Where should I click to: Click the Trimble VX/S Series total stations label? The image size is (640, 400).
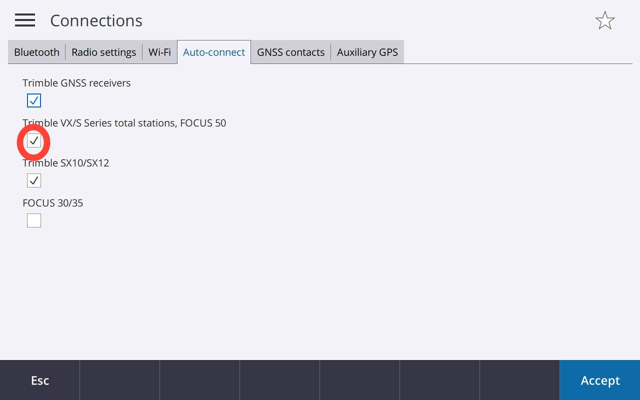pyautogui.click(x=124, y=123)
